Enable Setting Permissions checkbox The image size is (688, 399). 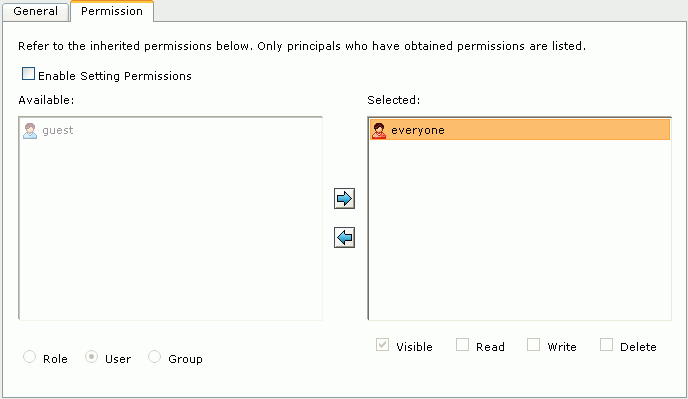[29, 74]
